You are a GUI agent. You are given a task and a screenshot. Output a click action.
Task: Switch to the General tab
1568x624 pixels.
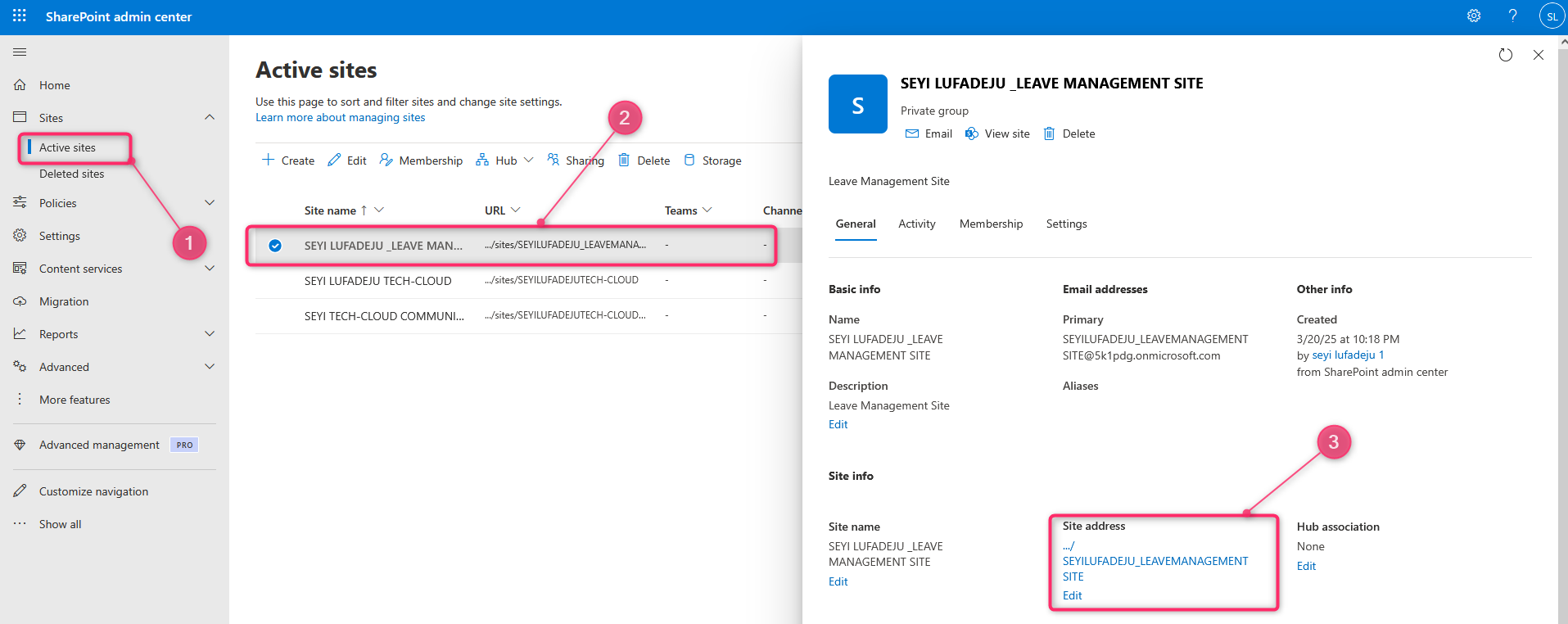pos(856,224)
